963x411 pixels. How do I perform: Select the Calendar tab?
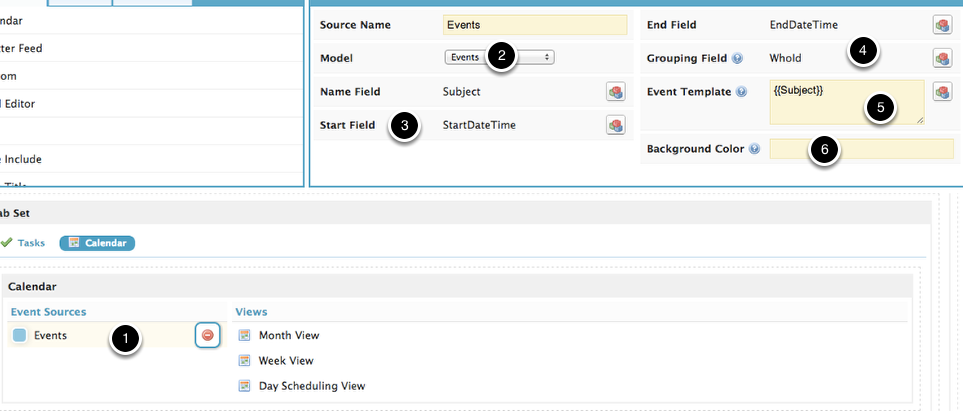tap(97, 242)
